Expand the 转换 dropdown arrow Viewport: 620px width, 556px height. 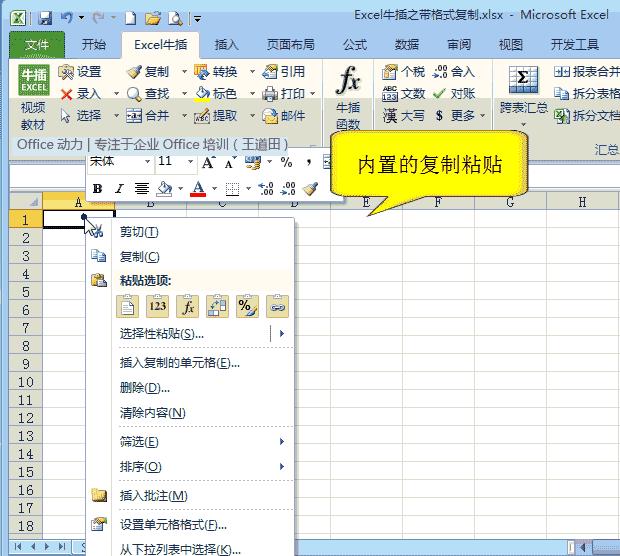[252, 72]
